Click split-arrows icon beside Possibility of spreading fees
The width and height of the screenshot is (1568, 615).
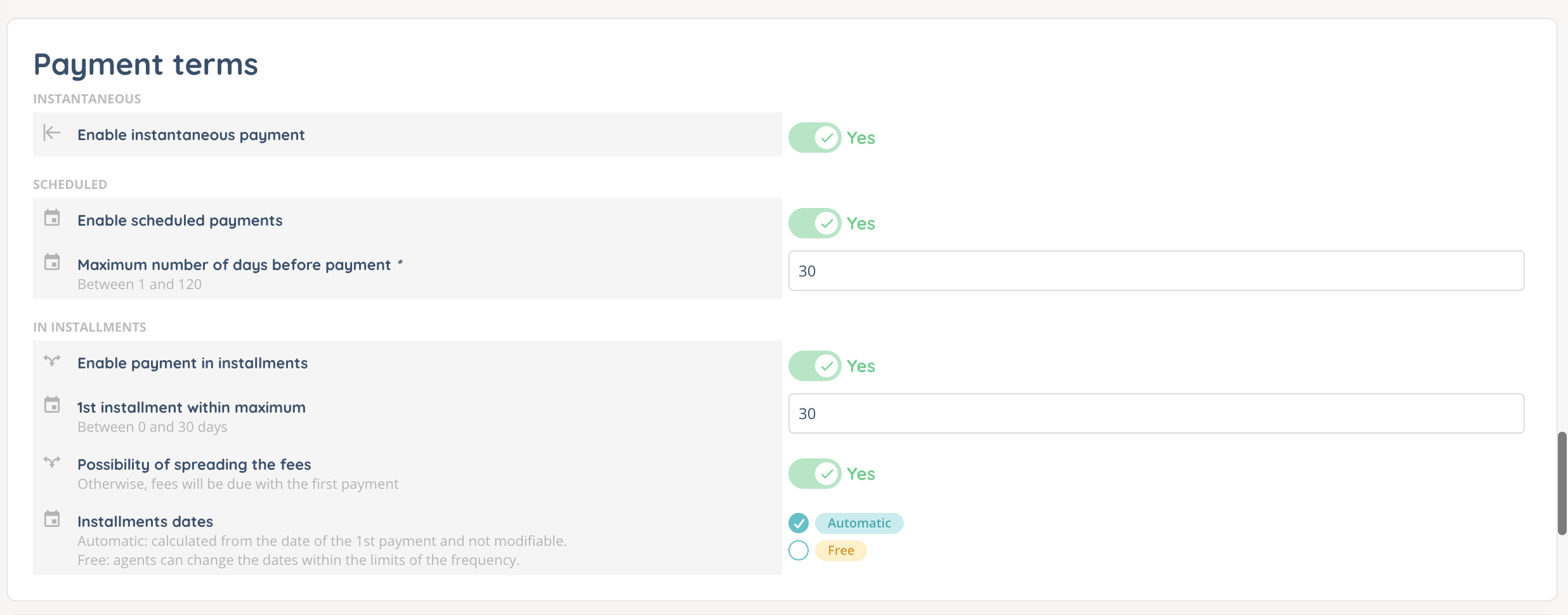click(52, 462)
